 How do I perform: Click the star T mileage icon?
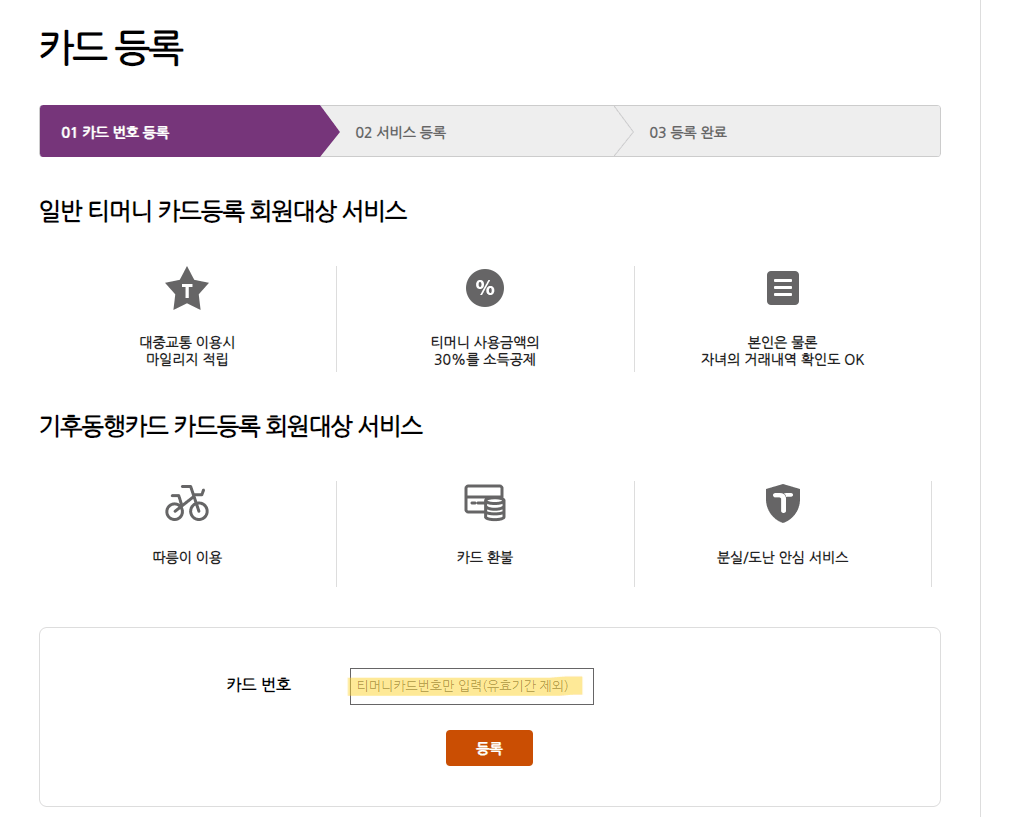187,289
